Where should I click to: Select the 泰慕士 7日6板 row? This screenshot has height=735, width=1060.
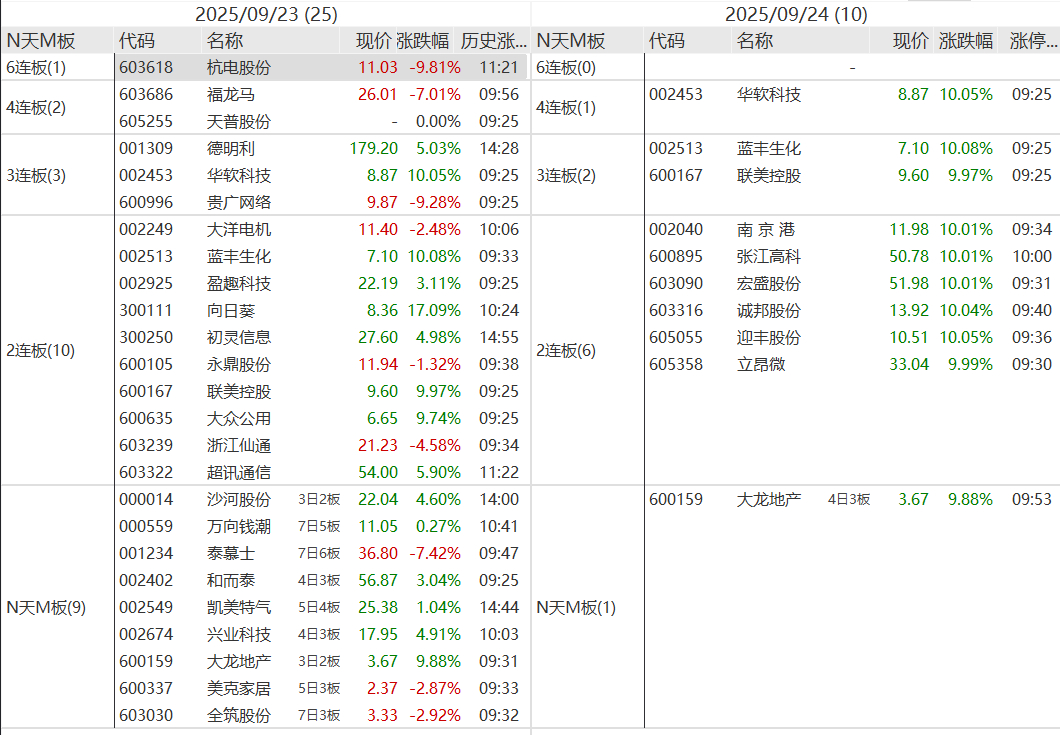click(321, 553)
